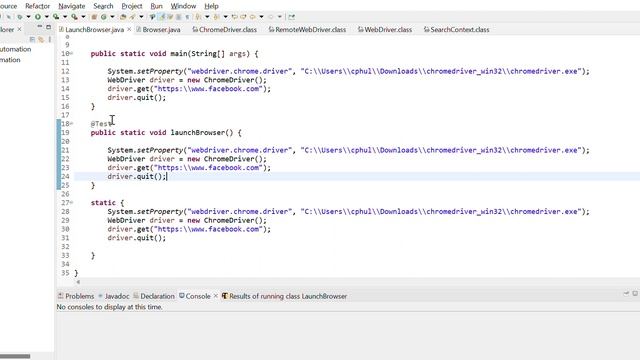Screen dimensions: 640x360
Task: Collapse the static block fold at line 27
Action: tap(71, 202)
